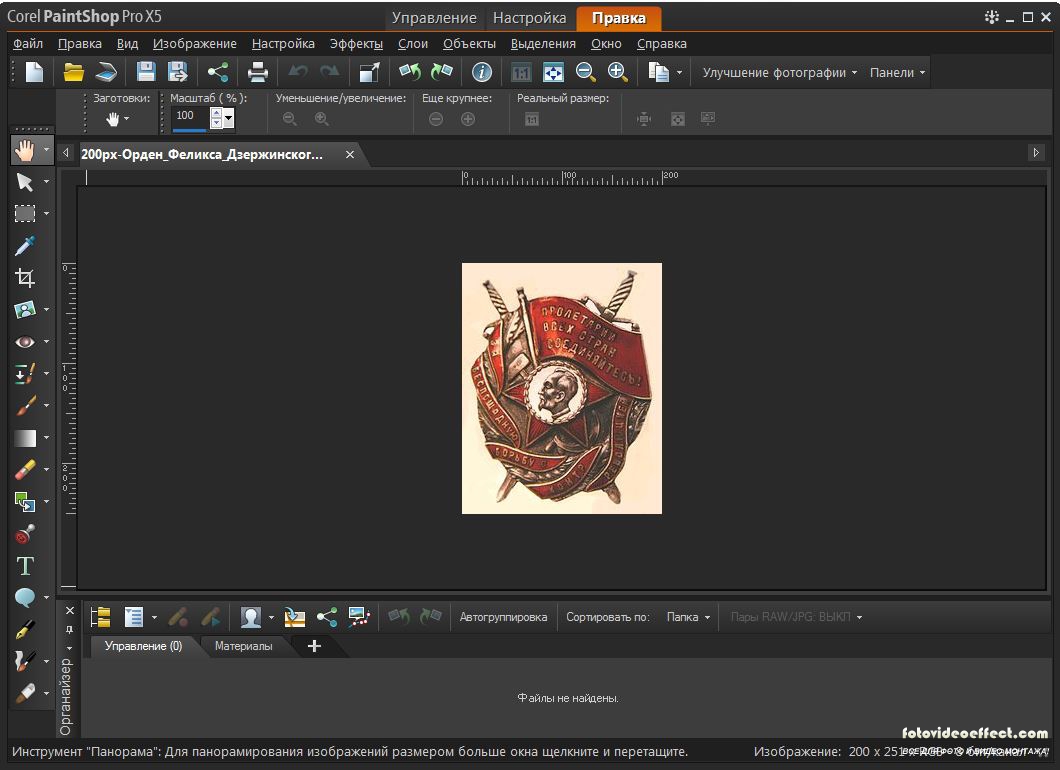This screenshot has width=1060, height=770.
Task: Click the Save As floppy-with-arrow icon
Action: (x=178, y=72)
